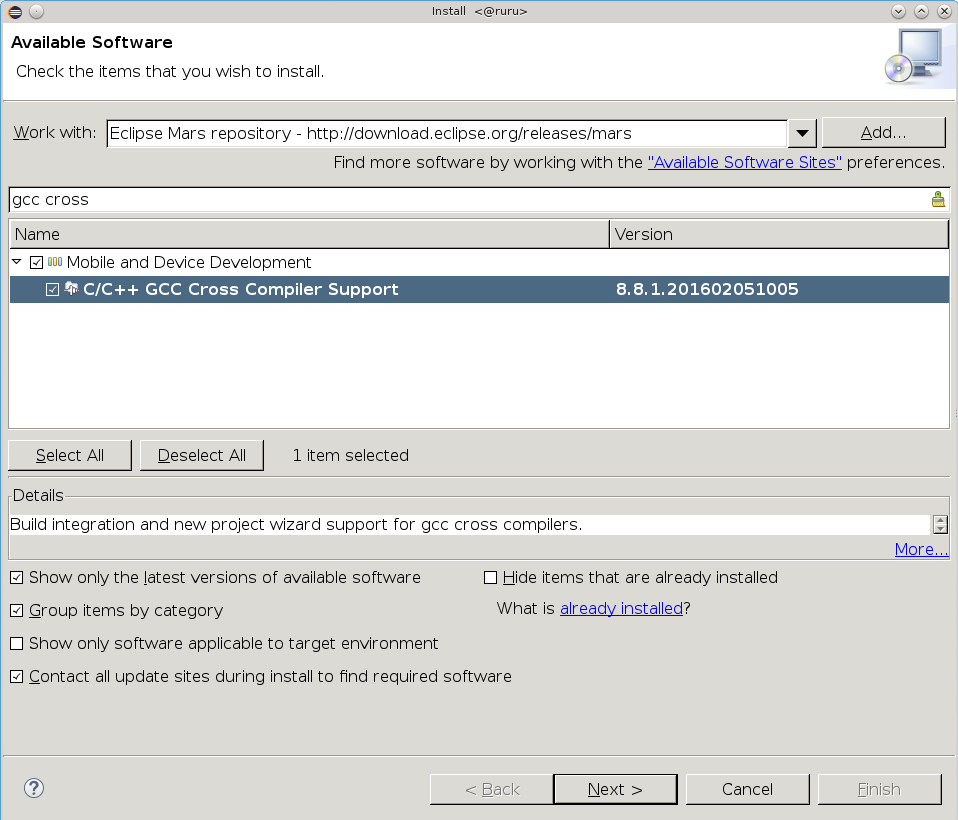Click the Mobile and Device Development category icon
Viewport: 958px width, 820px height.
[55, 262]
